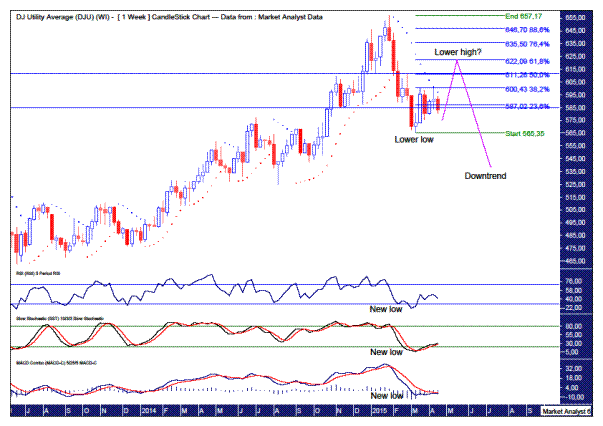Click the '648,70 88,6%' retracement label
Viewport: 603px width, 426px height.
point(527,30)
